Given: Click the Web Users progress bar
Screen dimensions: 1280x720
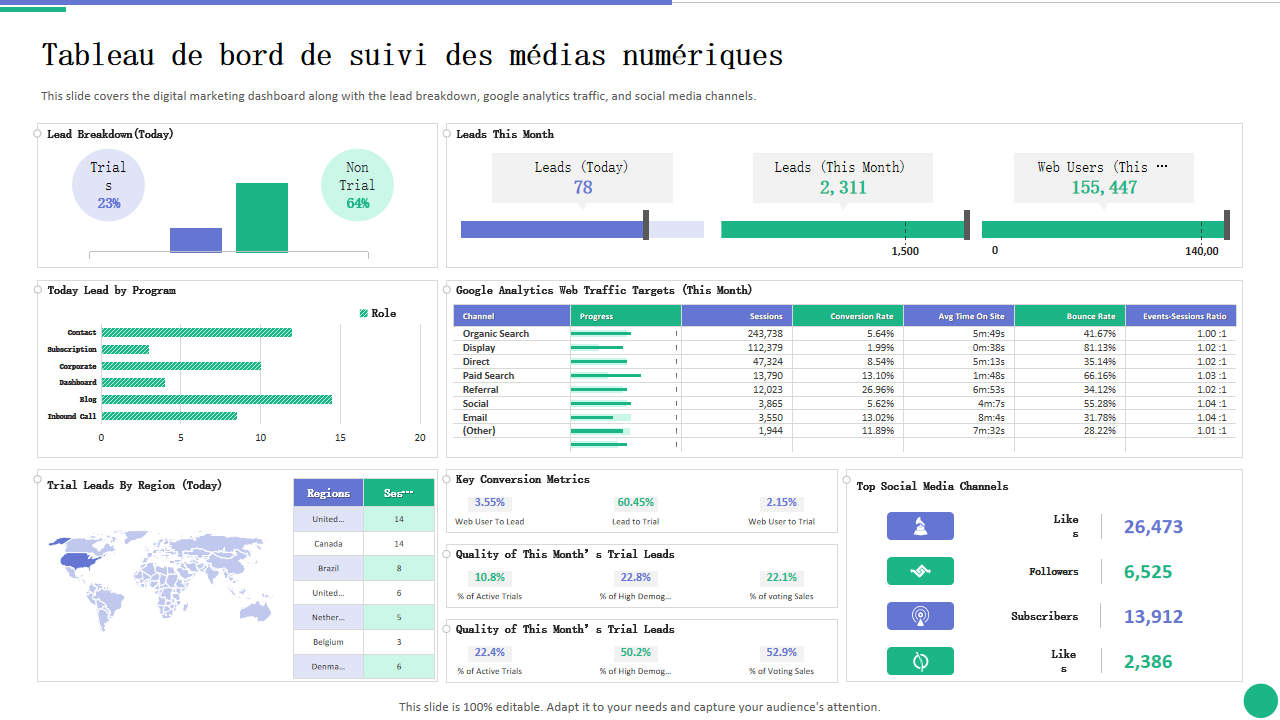Looking at the screenshot, I should pyautogui.click(x=1105, y=229).
